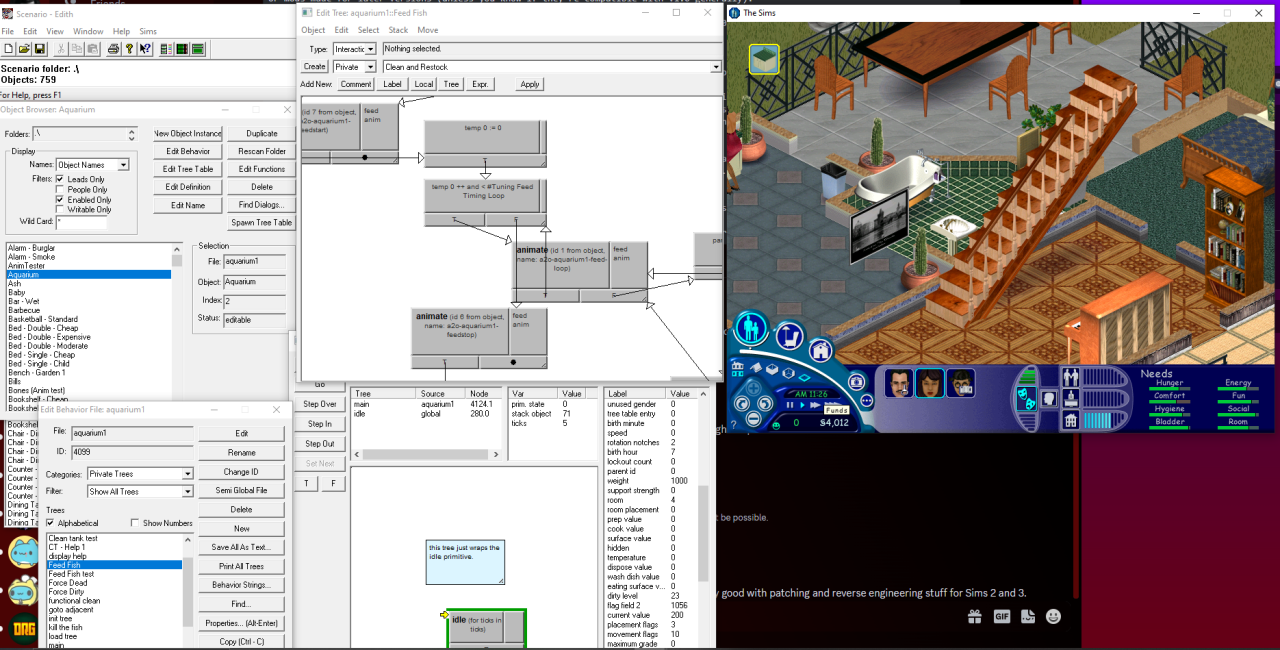Click the Wild Card input field

click(81, 222)
